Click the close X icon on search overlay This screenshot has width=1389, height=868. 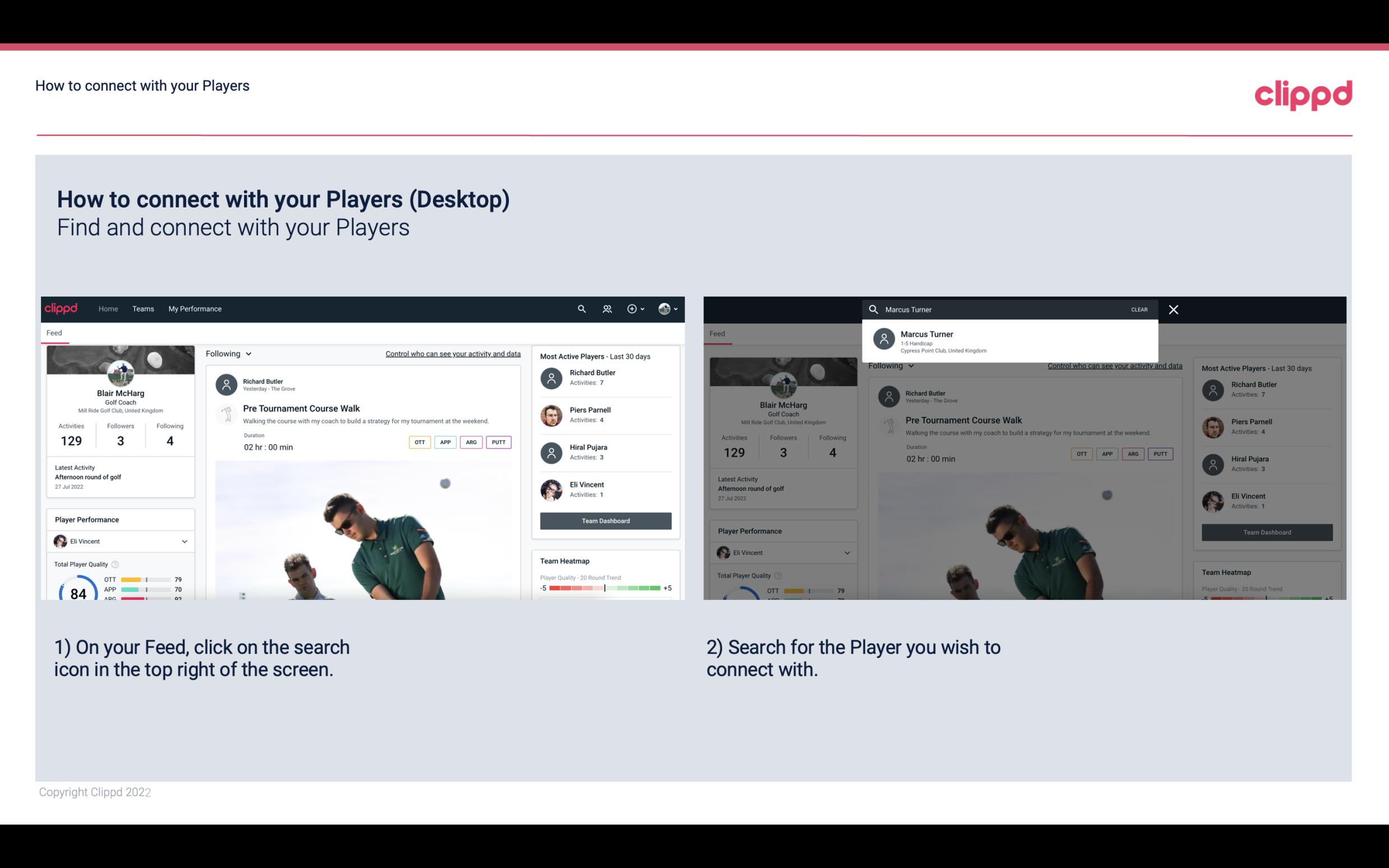coord(1173,309)
